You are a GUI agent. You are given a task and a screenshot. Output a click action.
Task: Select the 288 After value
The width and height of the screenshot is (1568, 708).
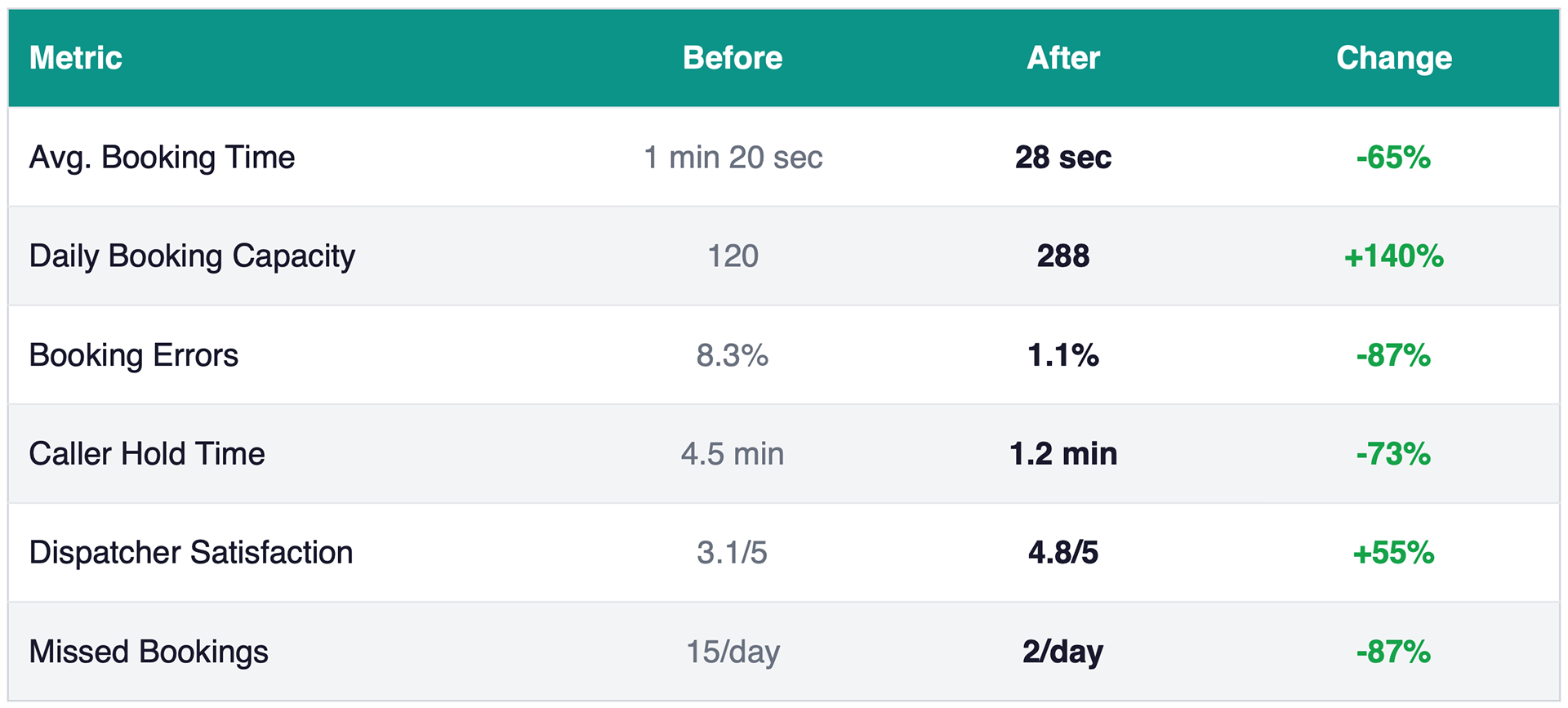tap(1063, 256)
